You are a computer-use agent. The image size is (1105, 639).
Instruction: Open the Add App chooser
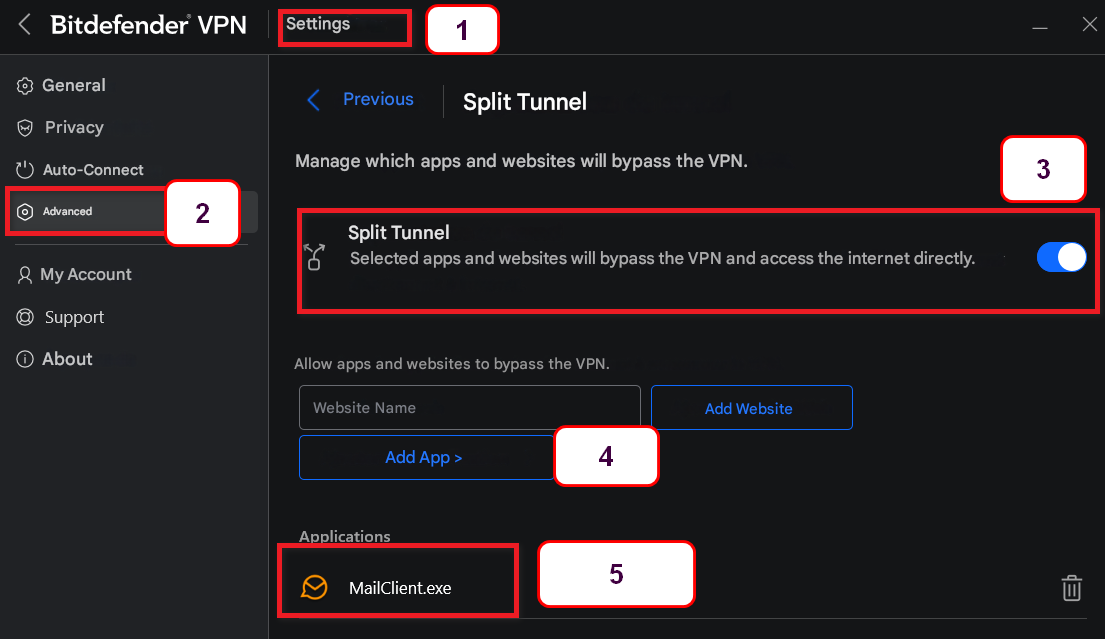(x=424, y=457)
